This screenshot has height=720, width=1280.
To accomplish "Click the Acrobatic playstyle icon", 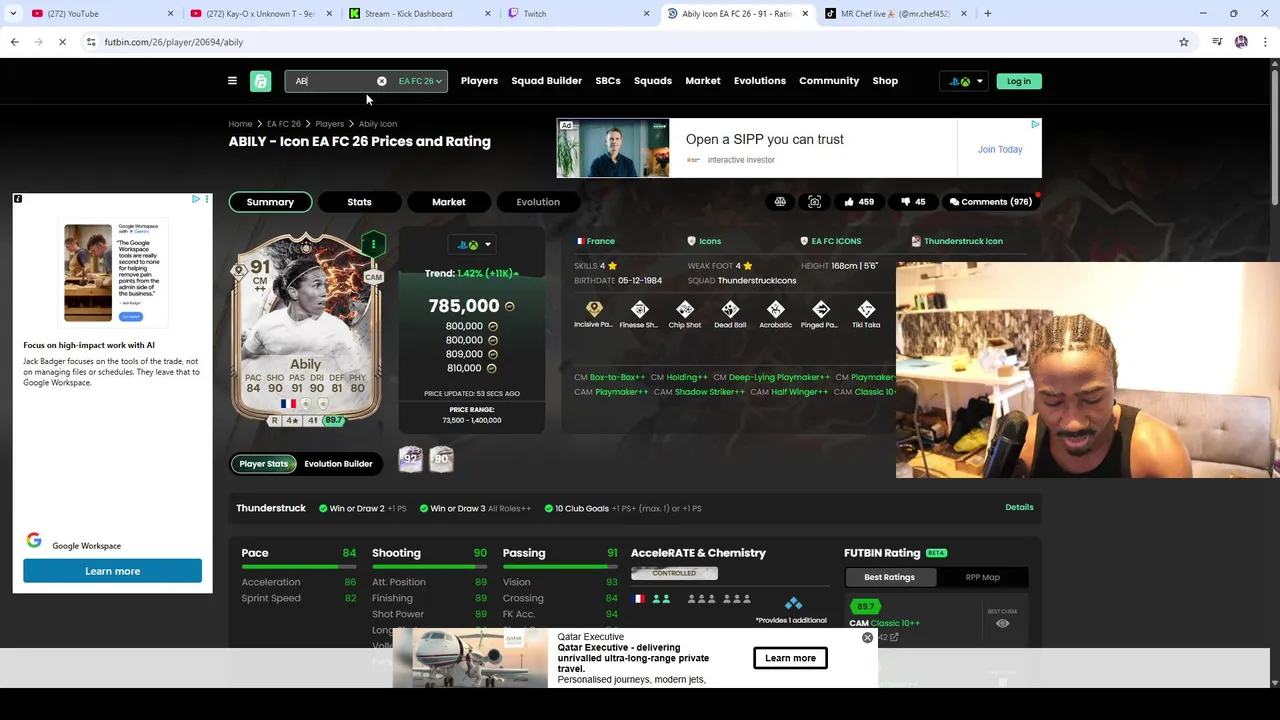I will 775,309.
